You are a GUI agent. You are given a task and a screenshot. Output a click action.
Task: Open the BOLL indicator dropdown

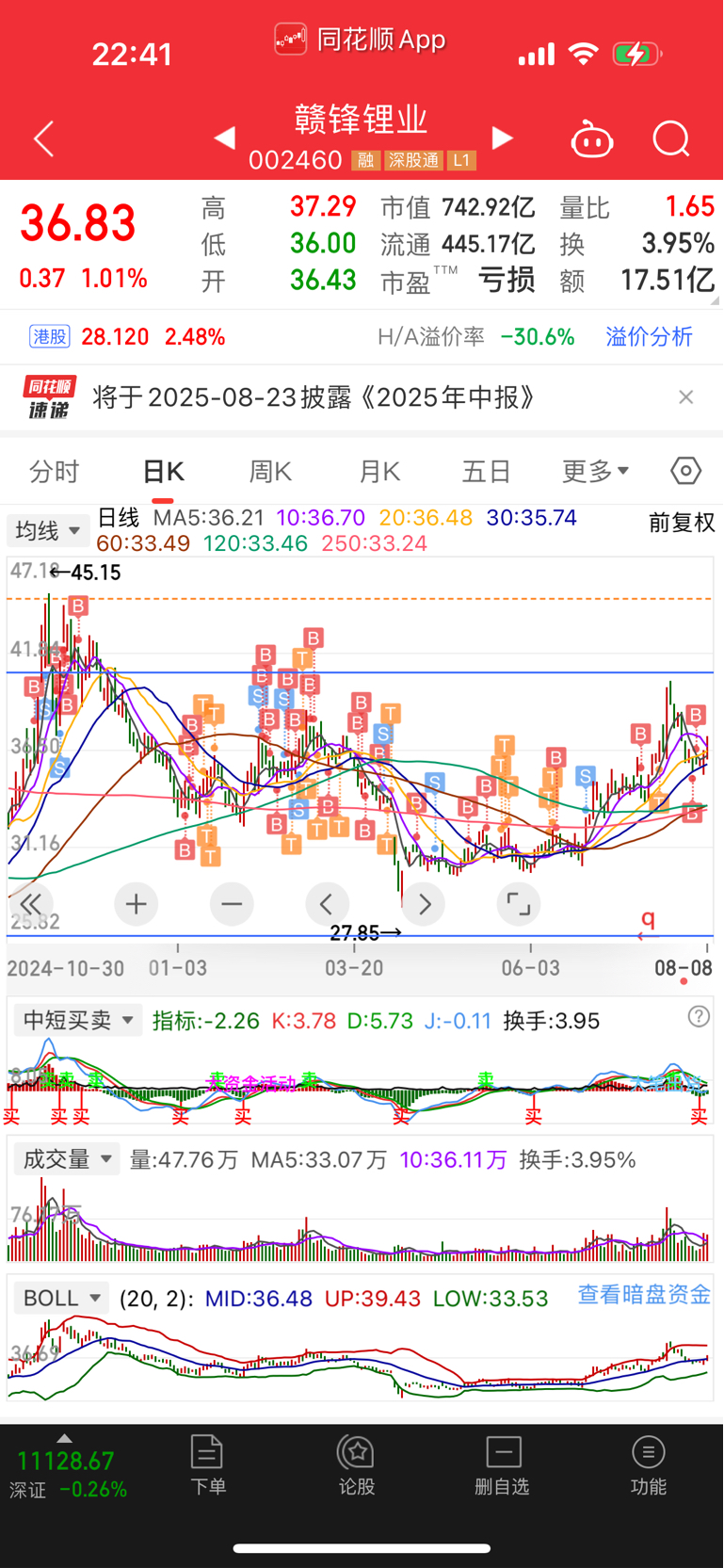pos(61,1298)
